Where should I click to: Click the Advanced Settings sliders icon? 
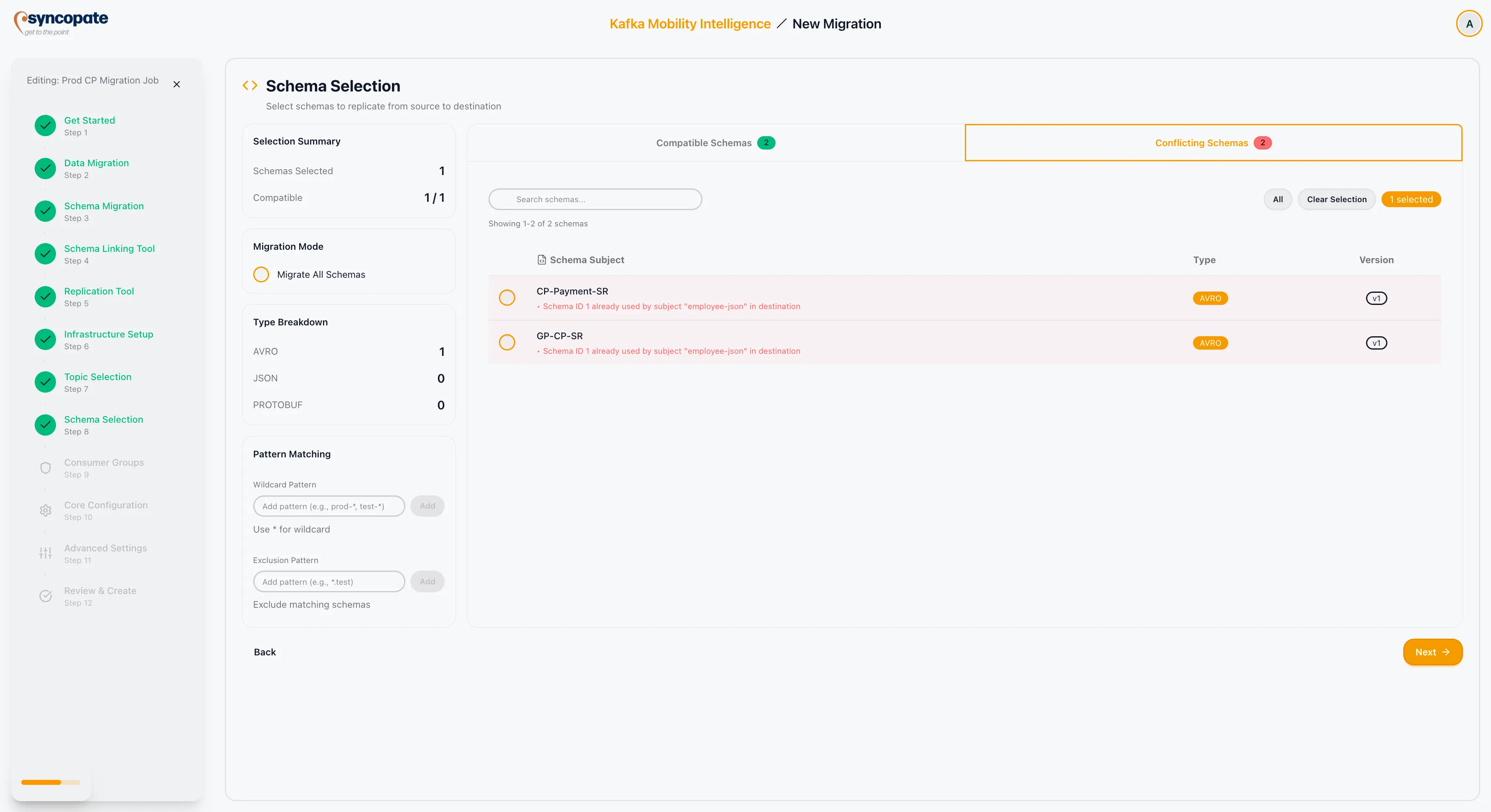point(45,553)
